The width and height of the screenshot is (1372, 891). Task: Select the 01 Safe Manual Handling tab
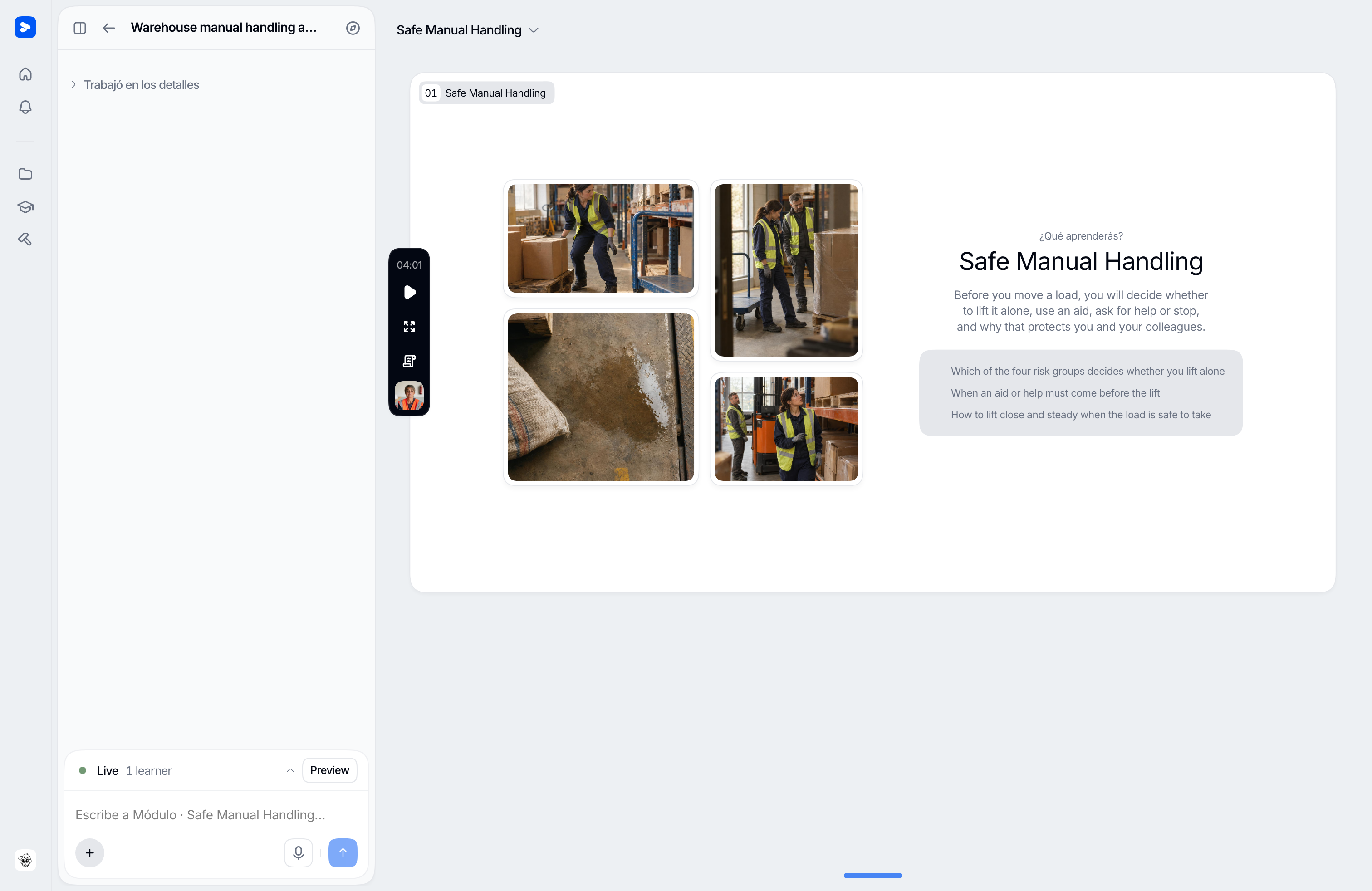486,93
